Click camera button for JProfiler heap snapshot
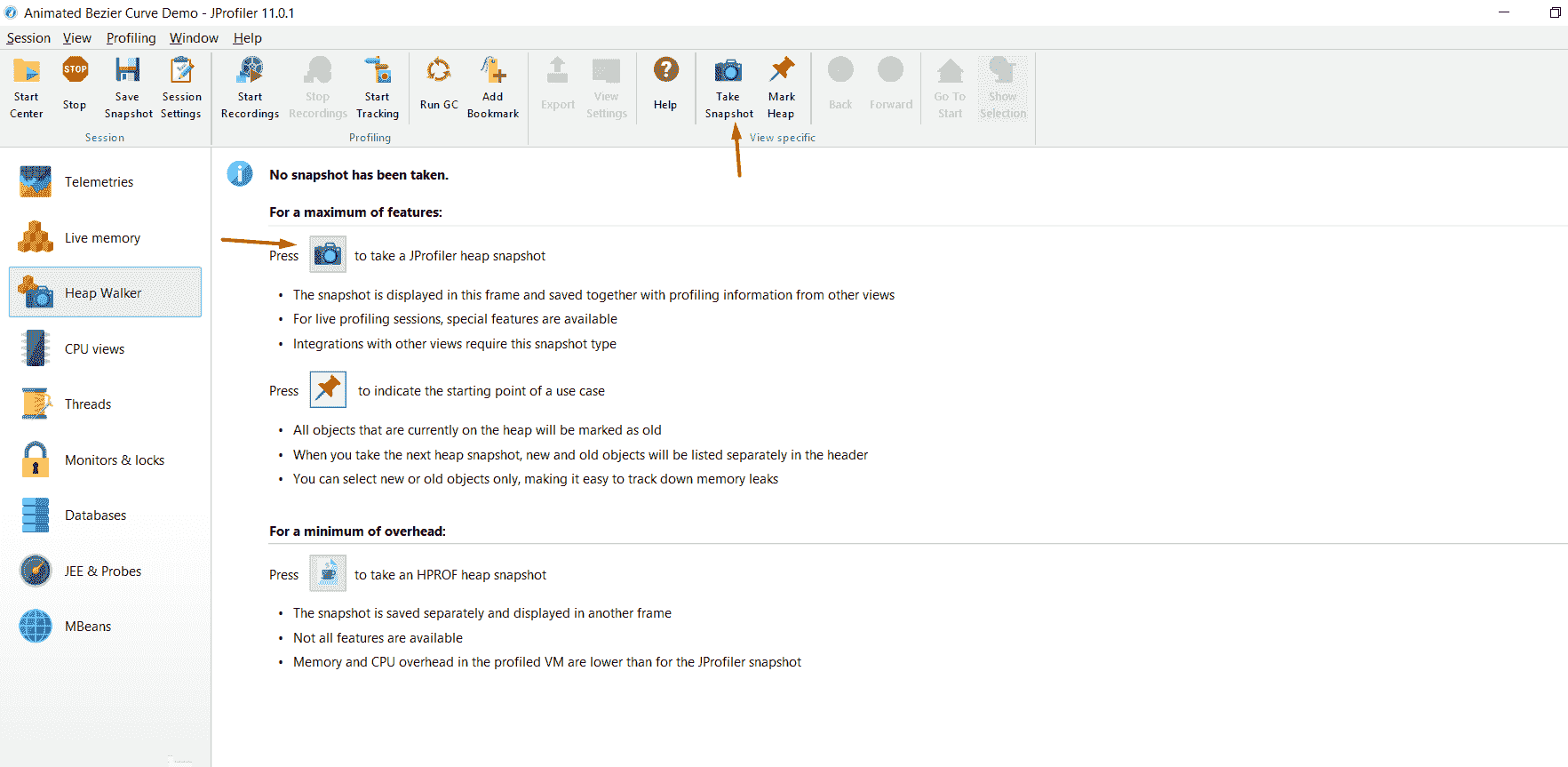1568x767 pixels. 328,254
